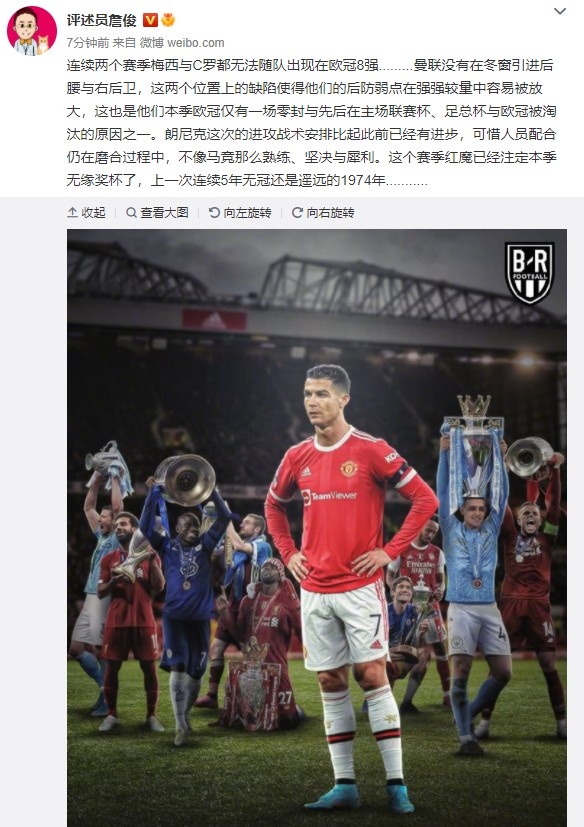
Task: Click the upload-arrow icon next to 收起
Action: click(72, 213)
